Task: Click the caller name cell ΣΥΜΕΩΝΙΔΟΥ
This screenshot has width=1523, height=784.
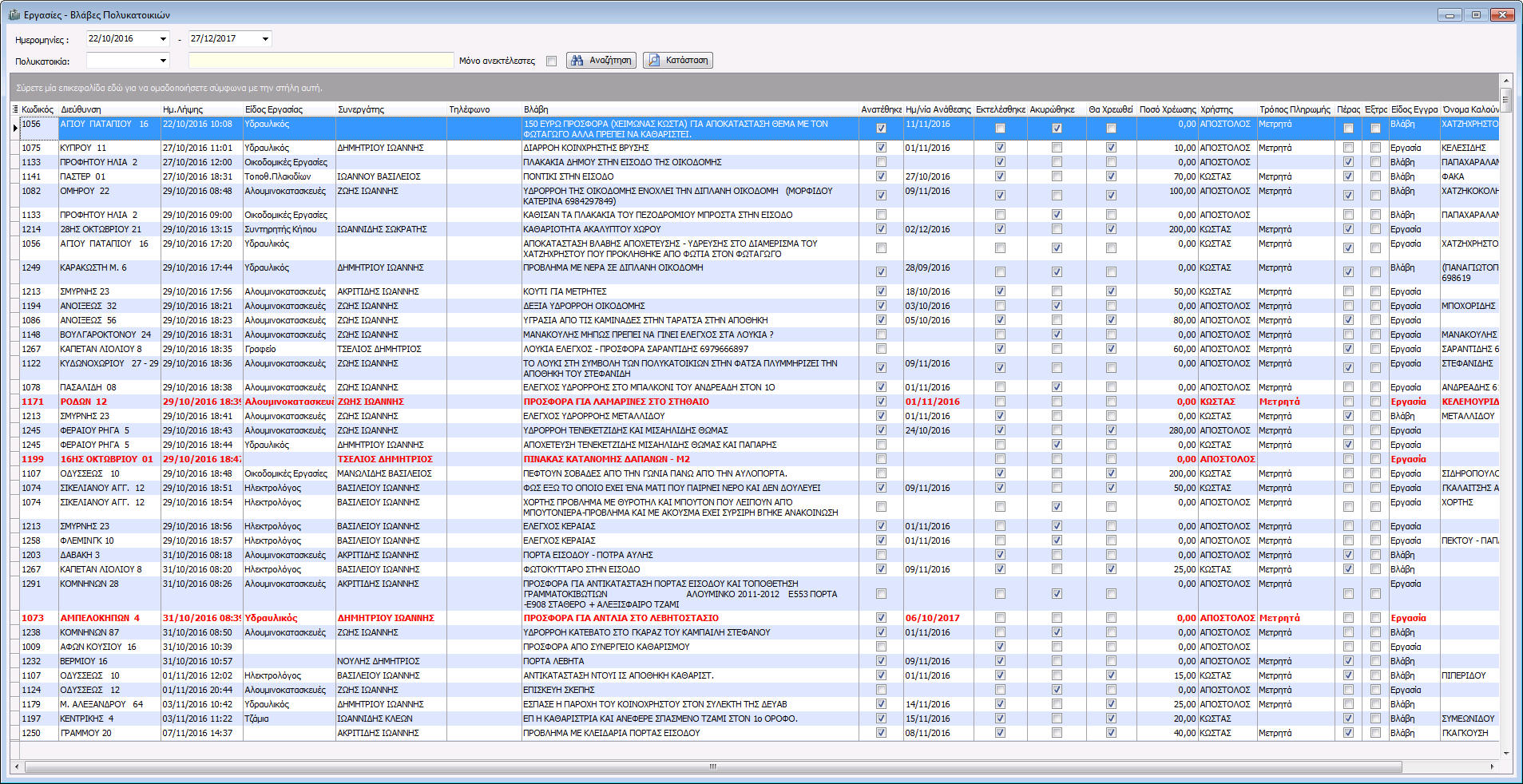Action: tap(1468, 719)
